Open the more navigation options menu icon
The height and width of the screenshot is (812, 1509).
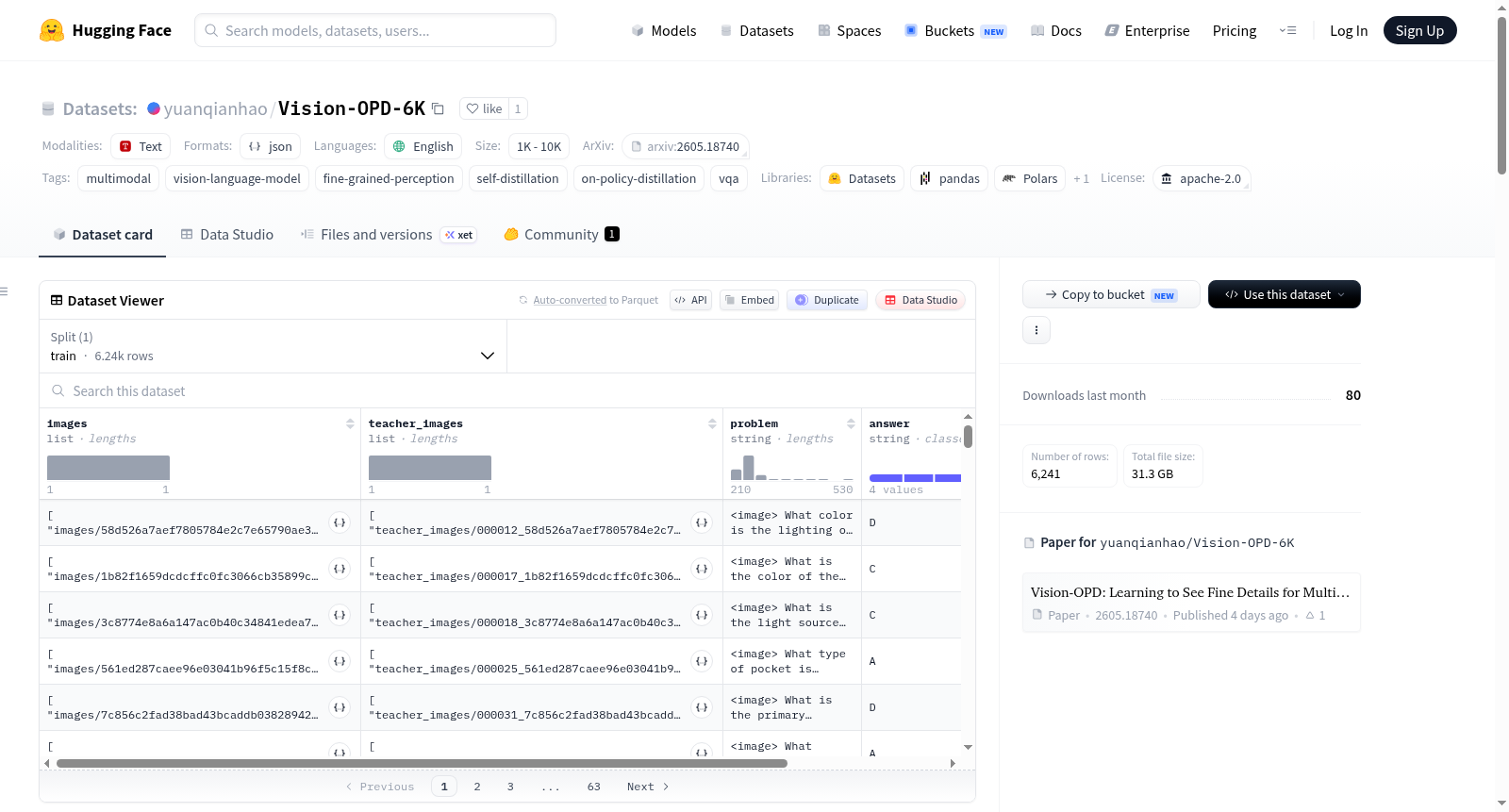point(1287,30)
